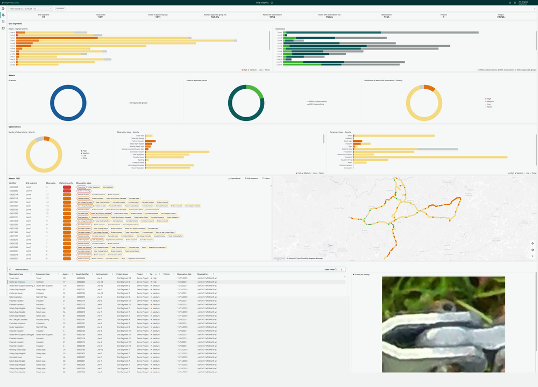The height and width of the screenshot is (387, 538).
Task: Click the orange segment of the large yellow donut
Action: 430,87
